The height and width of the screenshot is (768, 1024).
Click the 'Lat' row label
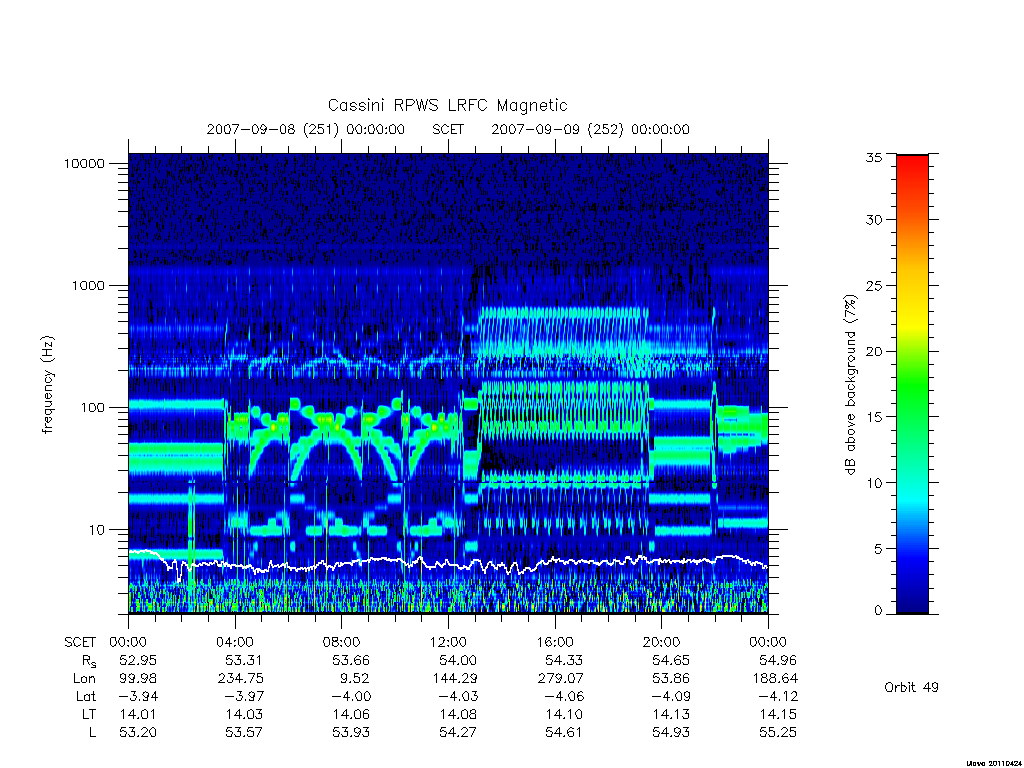[86, 697]
